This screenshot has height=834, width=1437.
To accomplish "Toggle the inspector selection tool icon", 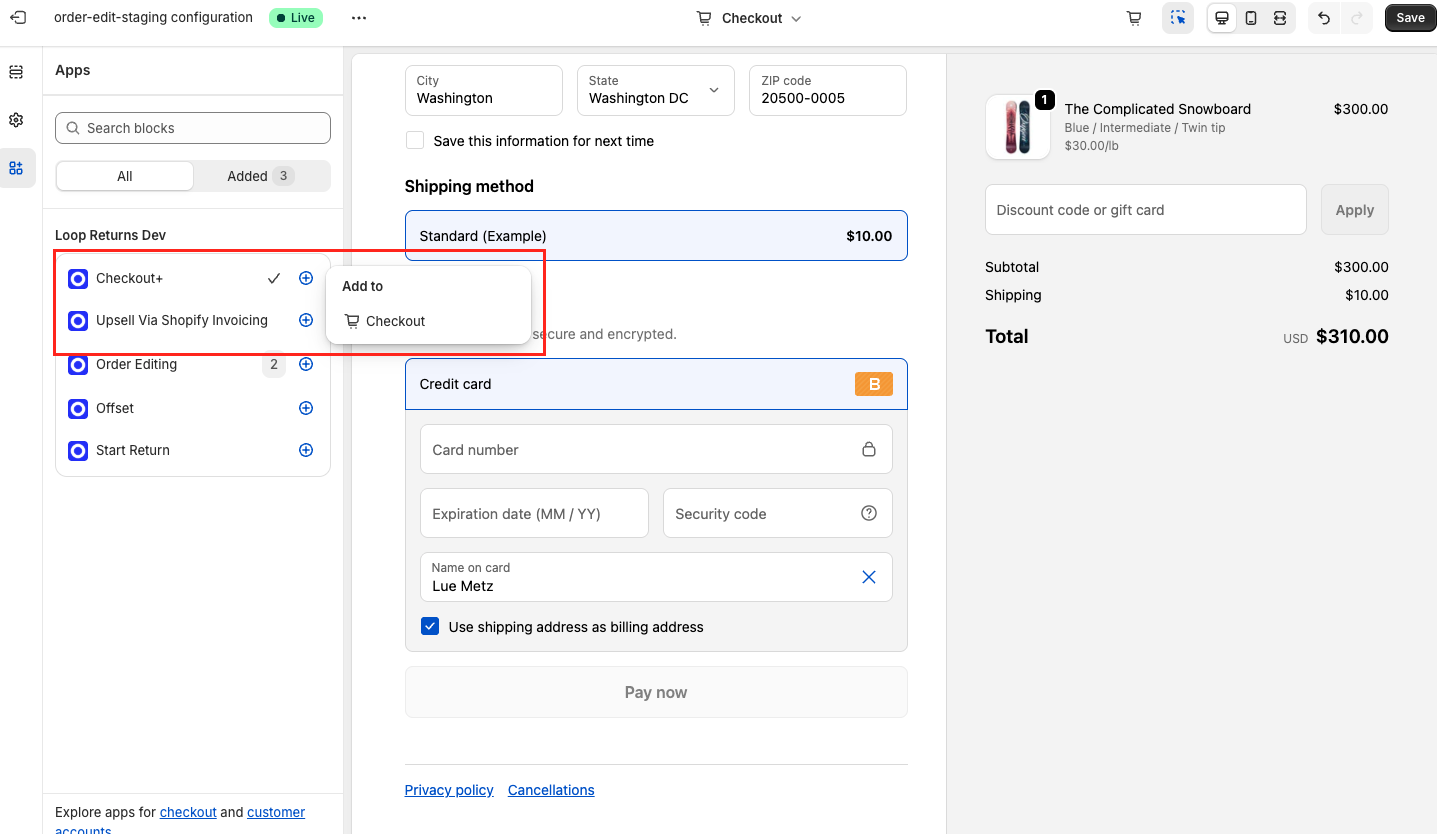I will click(x=1178, y=18).
